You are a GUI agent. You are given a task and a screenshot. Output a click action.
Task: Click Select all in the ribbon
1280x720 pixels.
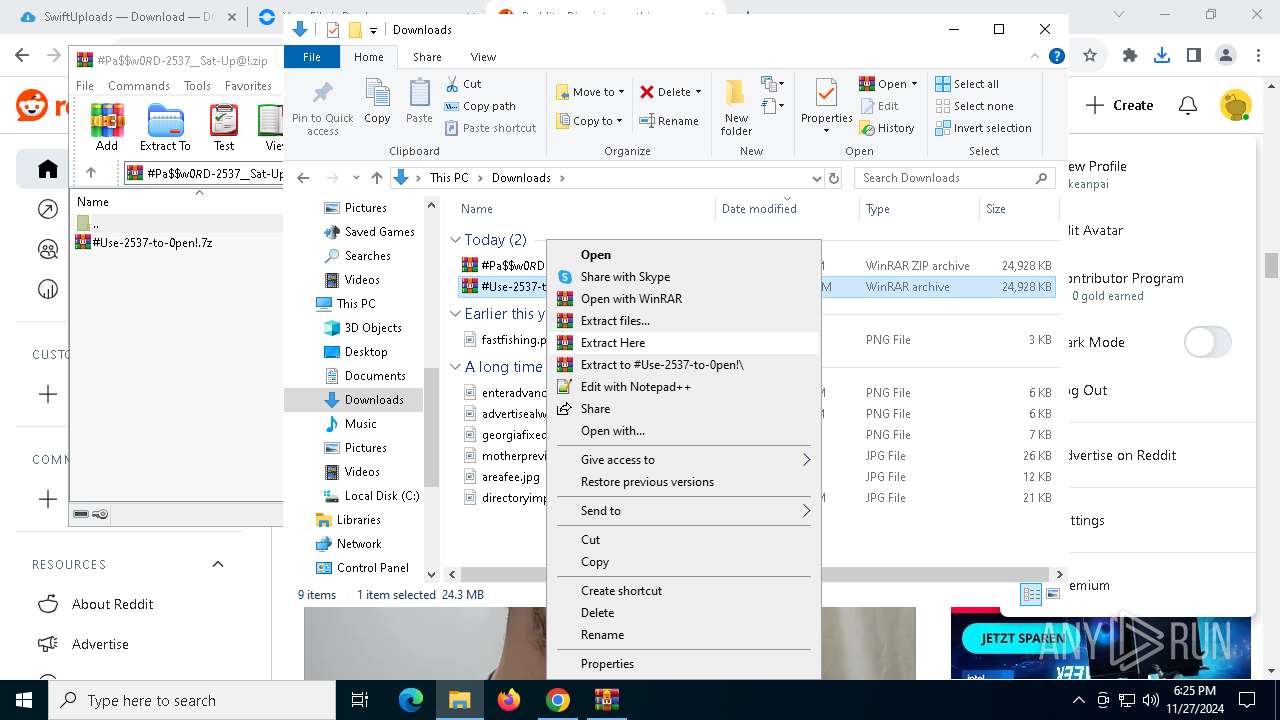967,84
